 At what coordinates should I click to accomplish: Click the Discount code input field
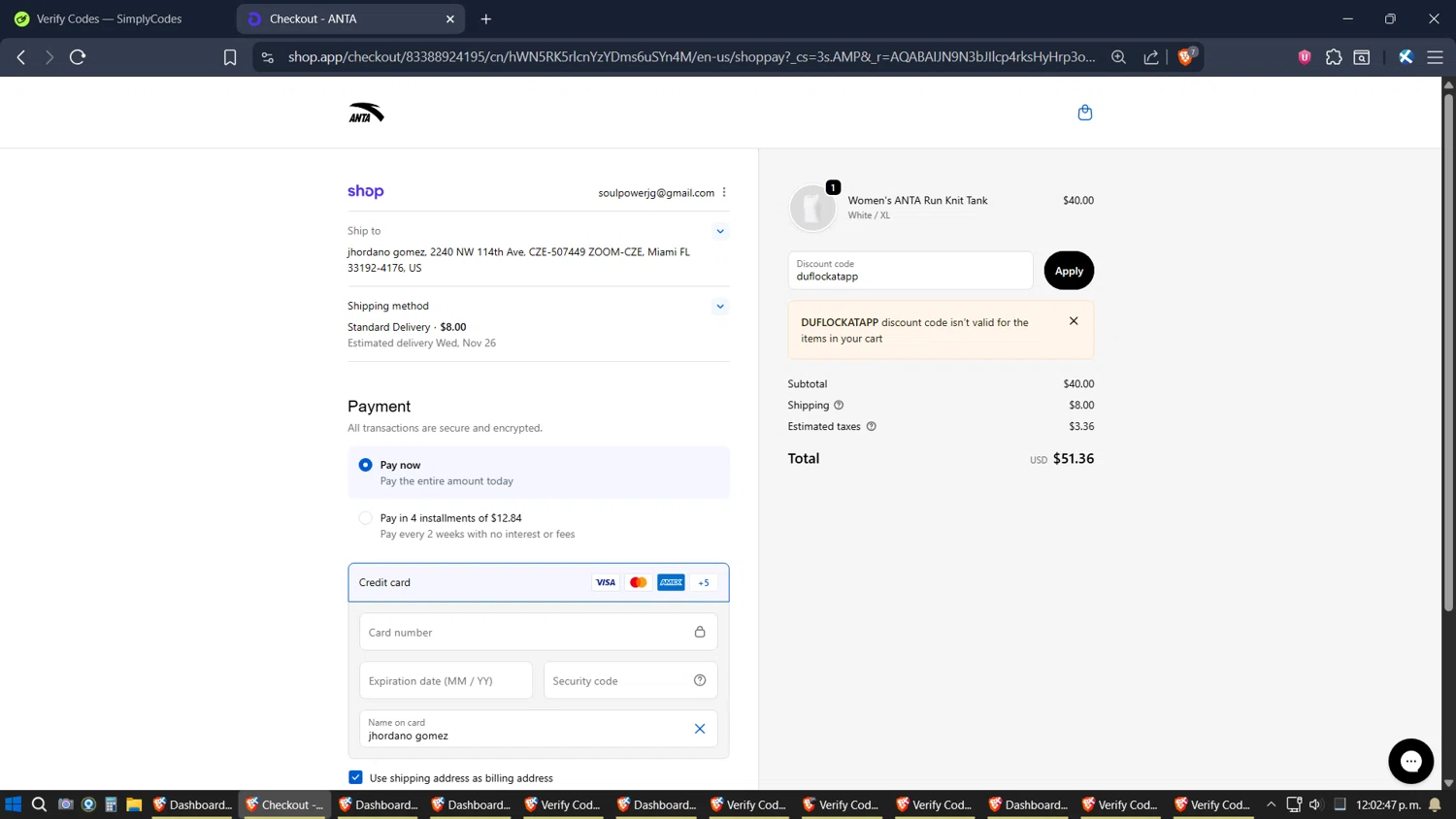click(x=910, y=271)
